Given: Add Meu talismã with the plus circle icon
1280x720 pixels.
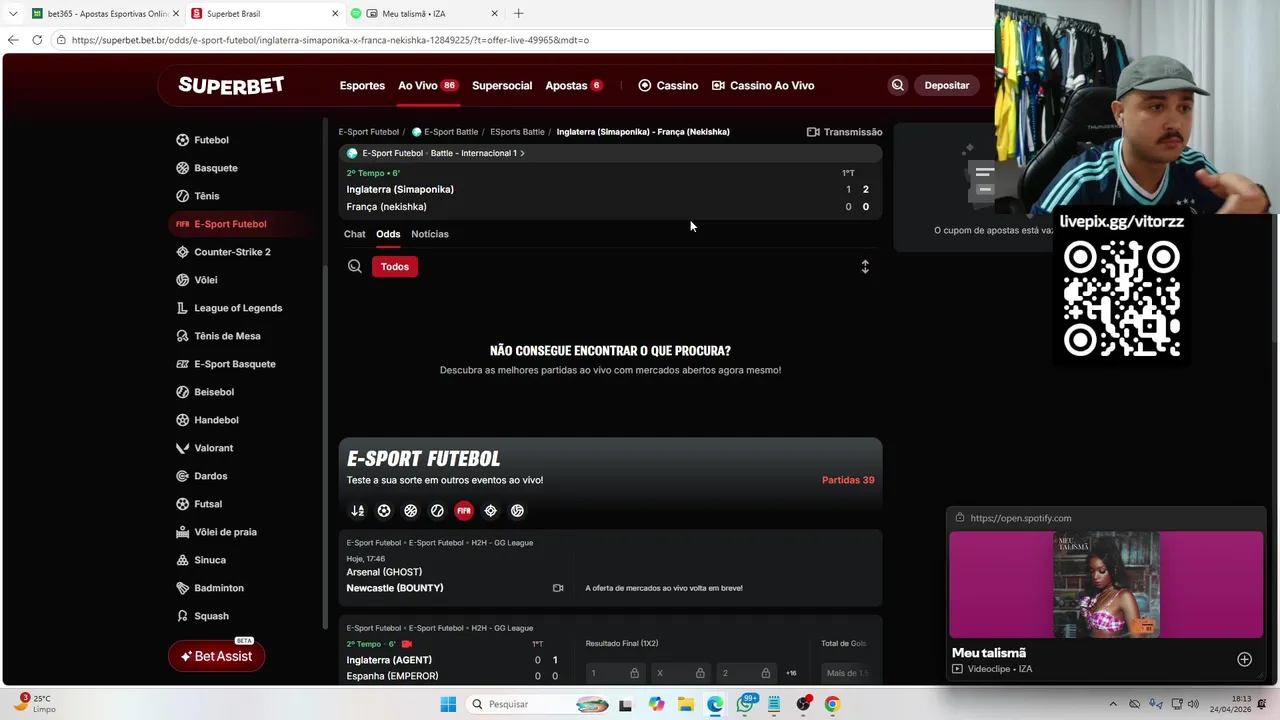Looking at the screenshot, I should [x=1244, y=659].
